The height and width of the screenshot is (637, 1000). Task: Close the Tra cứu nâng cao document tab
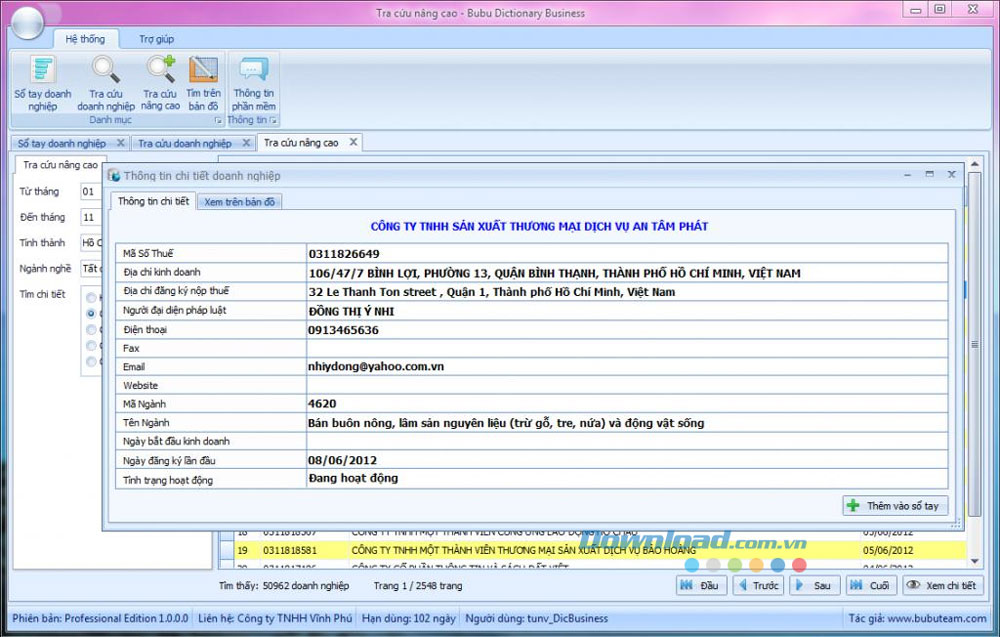(x=352, y=143)
